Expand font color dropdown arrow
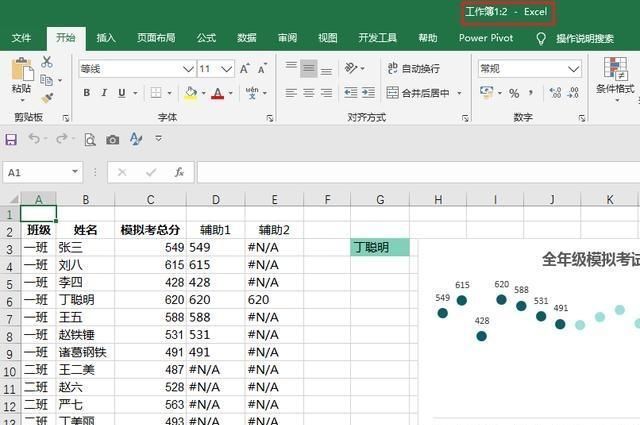 231,93
